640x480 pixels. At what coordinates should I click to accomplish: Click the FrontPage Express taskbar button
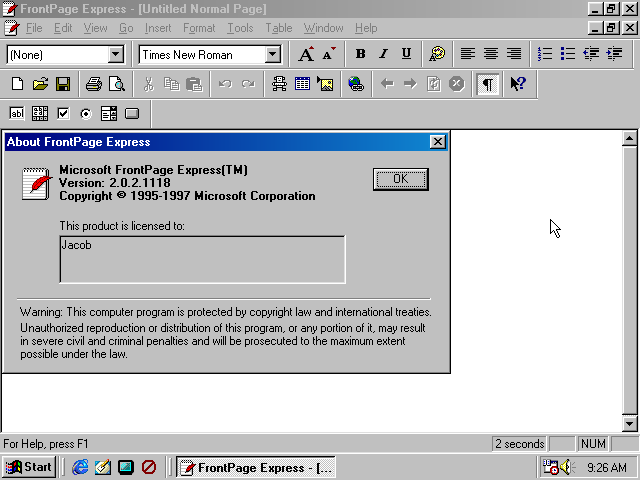pyautogui.click(x=256, y=467)
